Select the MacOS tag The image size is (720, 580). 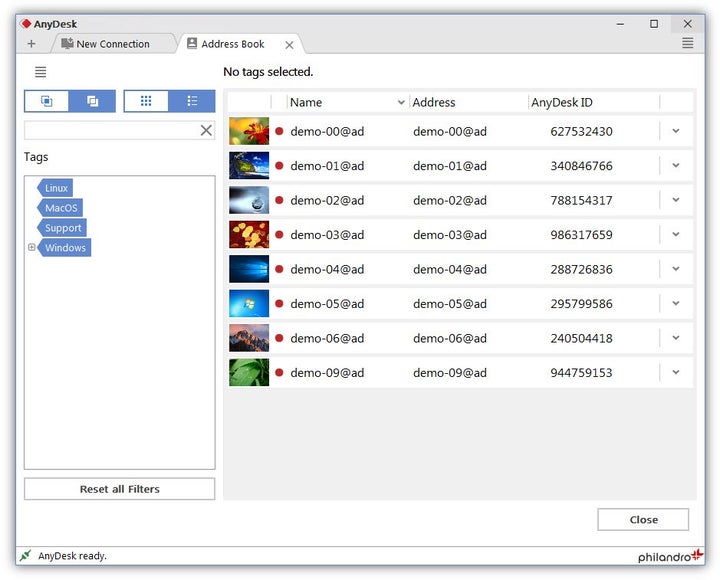point(60,208)
